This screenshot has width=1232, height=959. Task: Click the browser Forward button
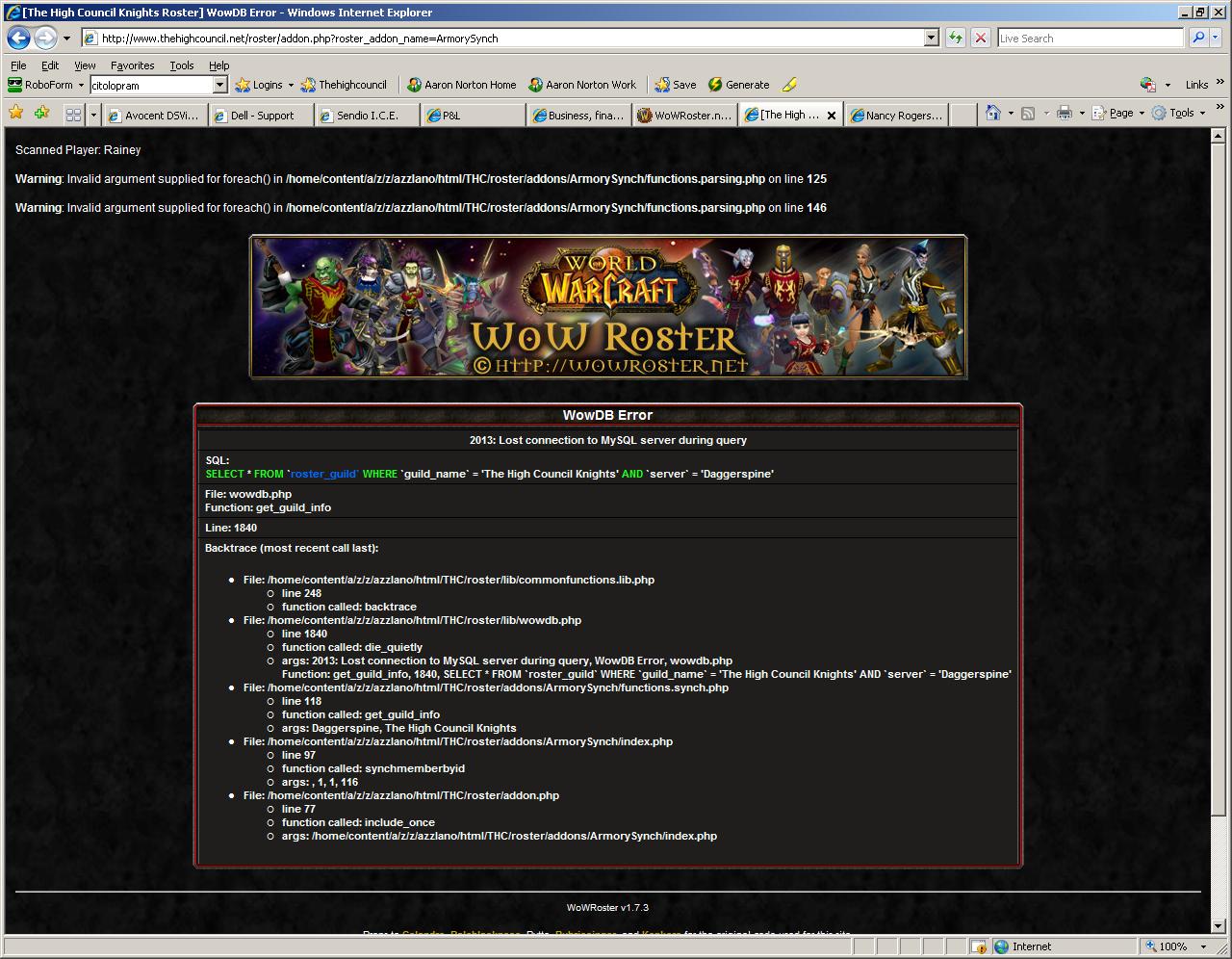tap(45, 39)
